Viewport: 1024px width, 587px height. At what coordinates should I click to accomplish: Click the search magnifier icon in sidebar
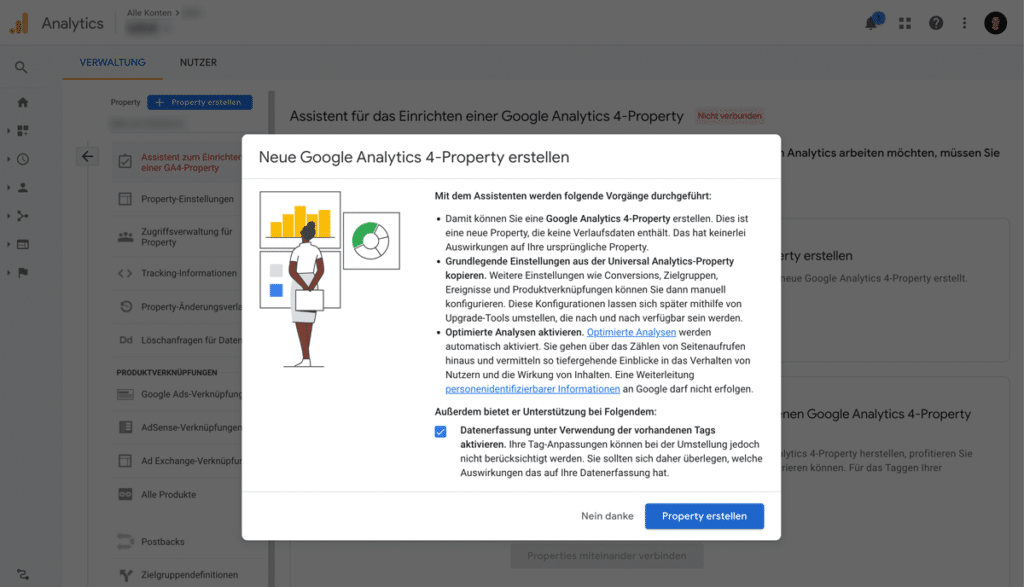click(x=21, y=67)
